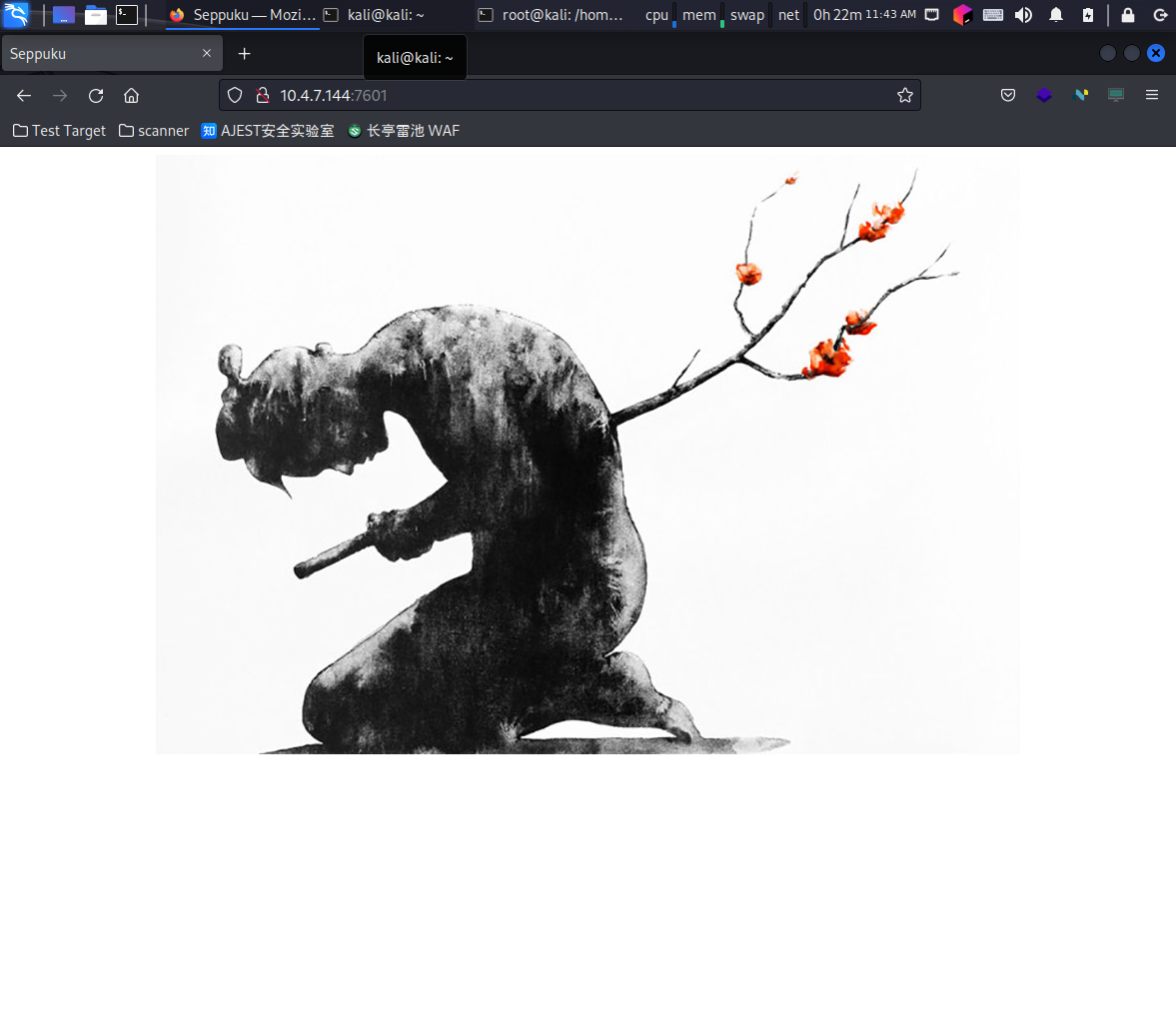The height and width of the screenshot is (1034, 1176).
Task: Reload the current page
Action: [x=96, y=95]
